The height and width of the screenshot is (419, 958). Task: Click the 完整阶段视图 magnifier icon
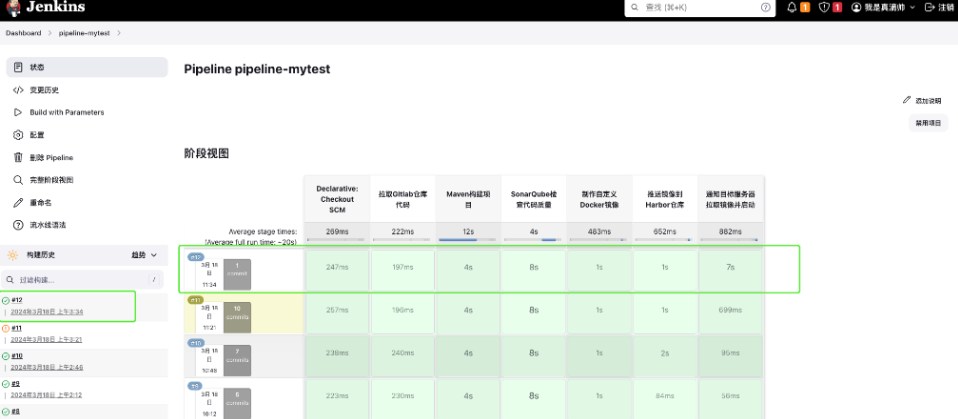(x=18, y=180)
